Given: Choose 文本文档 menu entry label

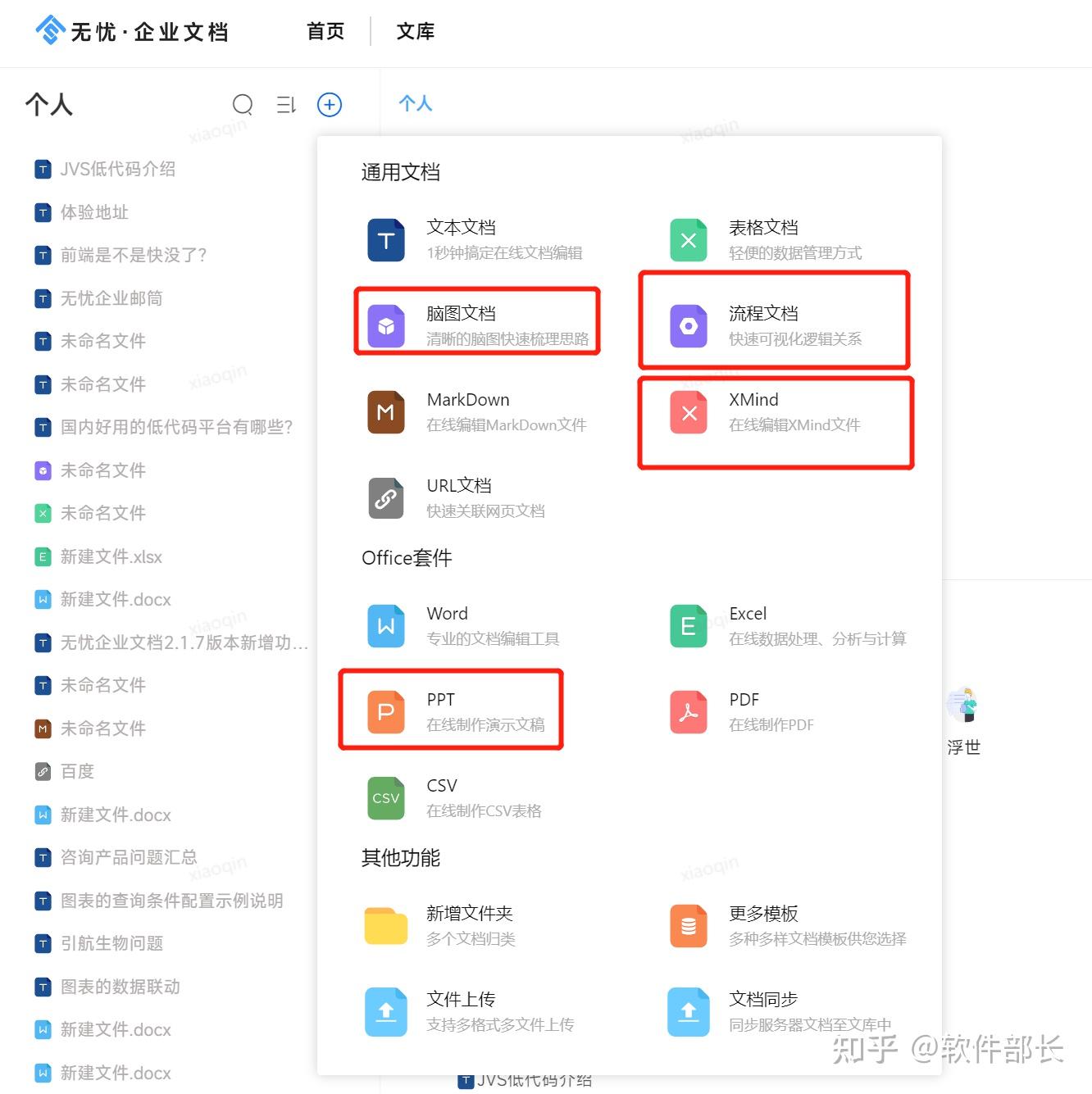Looking at the screenshot, I should (462, 227).
